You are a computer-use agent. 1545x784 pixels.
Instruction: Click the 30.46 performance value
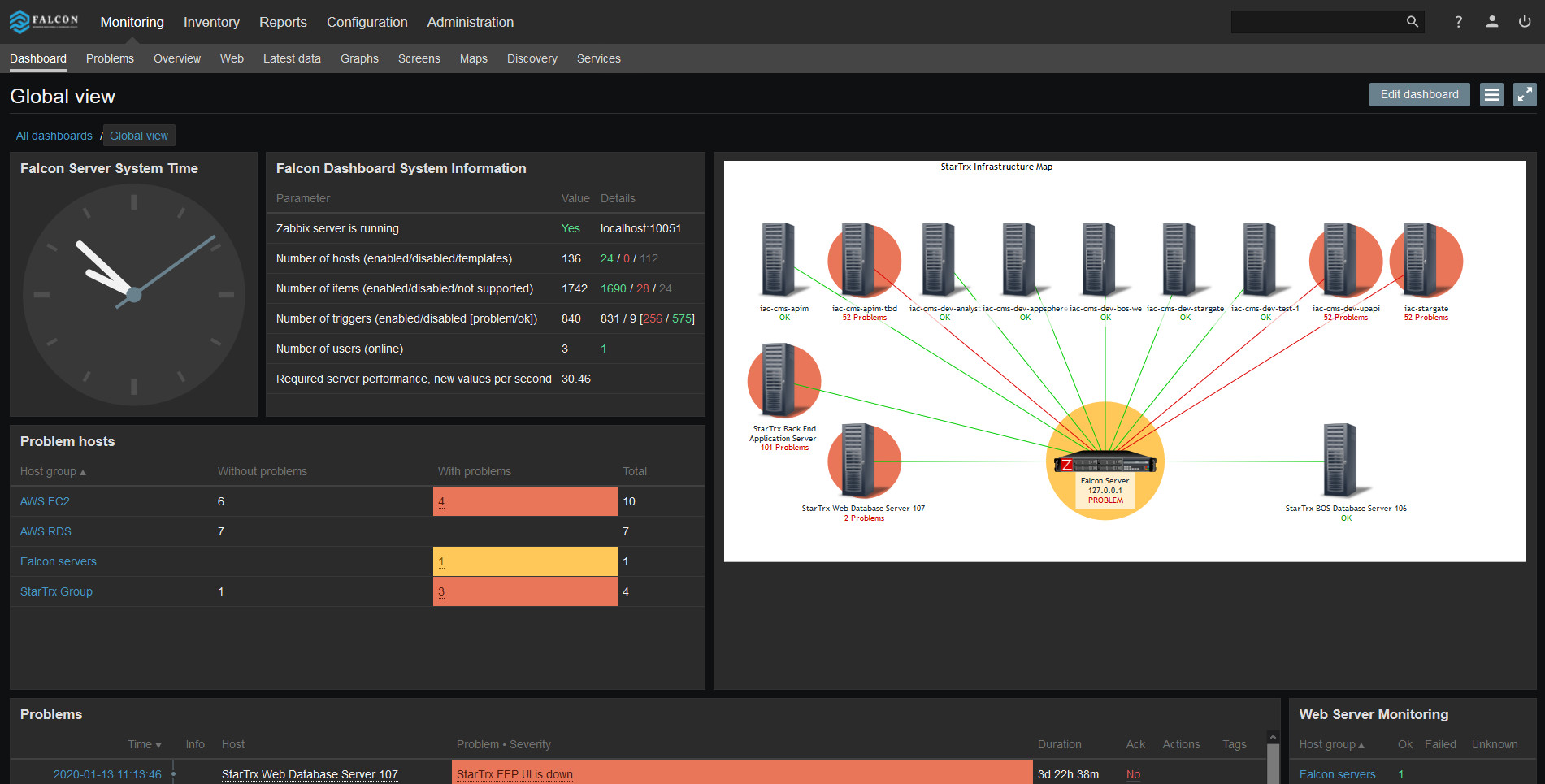[x=576, y=379]
